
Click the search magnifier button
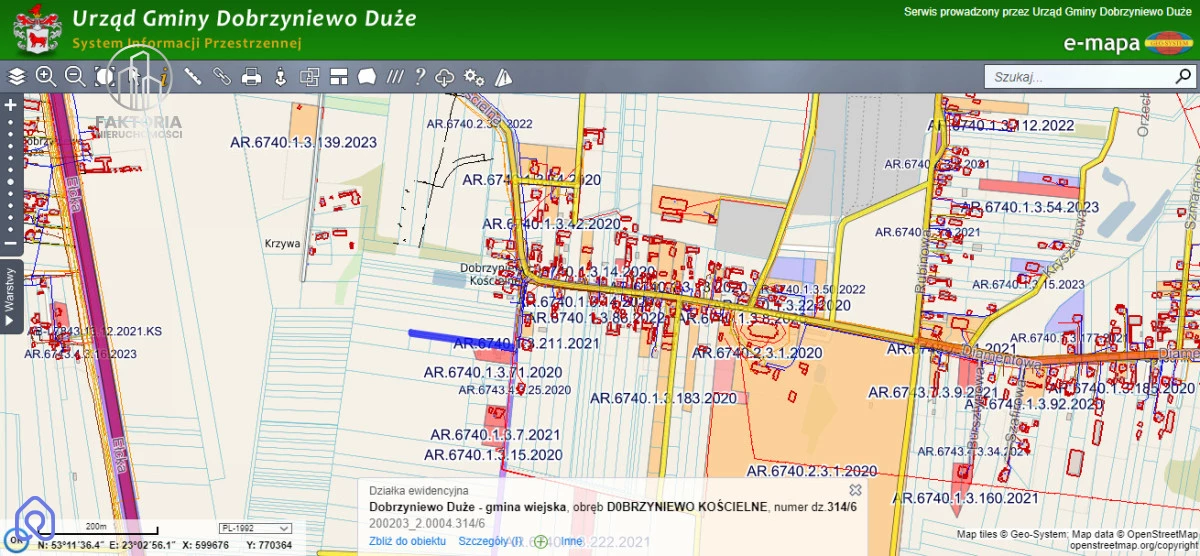[1183, 77]
